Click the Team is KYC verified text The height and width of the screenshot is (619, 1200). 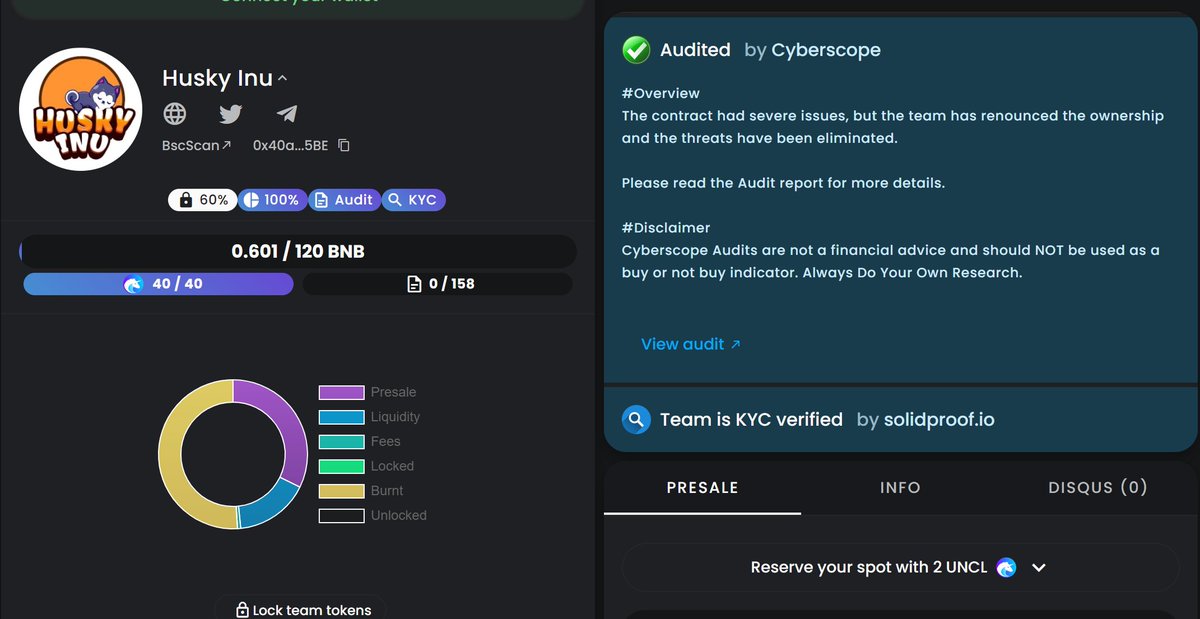[751, 419]
